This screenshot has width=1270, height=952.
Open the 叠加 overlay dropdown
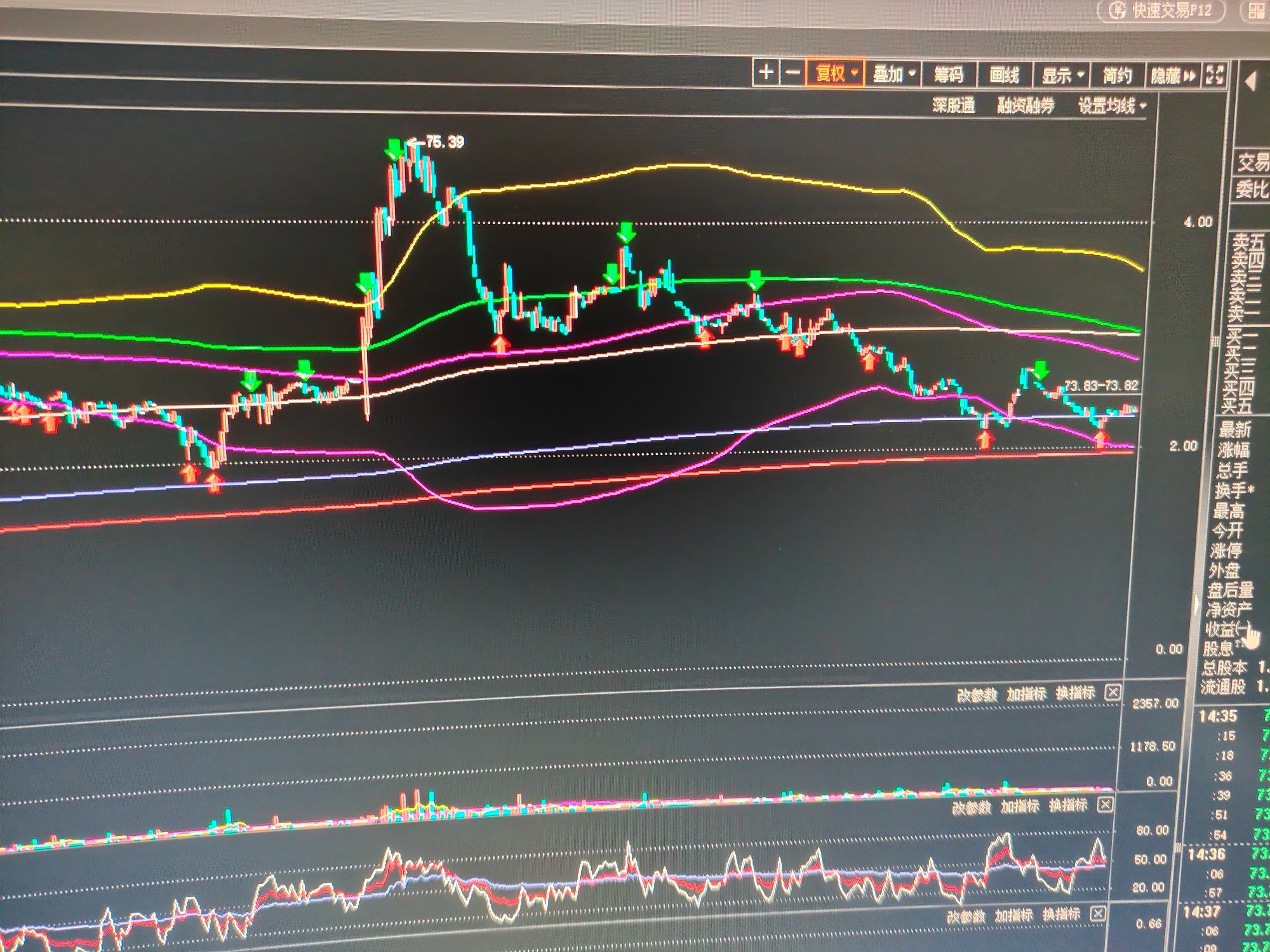pyautogui.click(x=893, y=75)
